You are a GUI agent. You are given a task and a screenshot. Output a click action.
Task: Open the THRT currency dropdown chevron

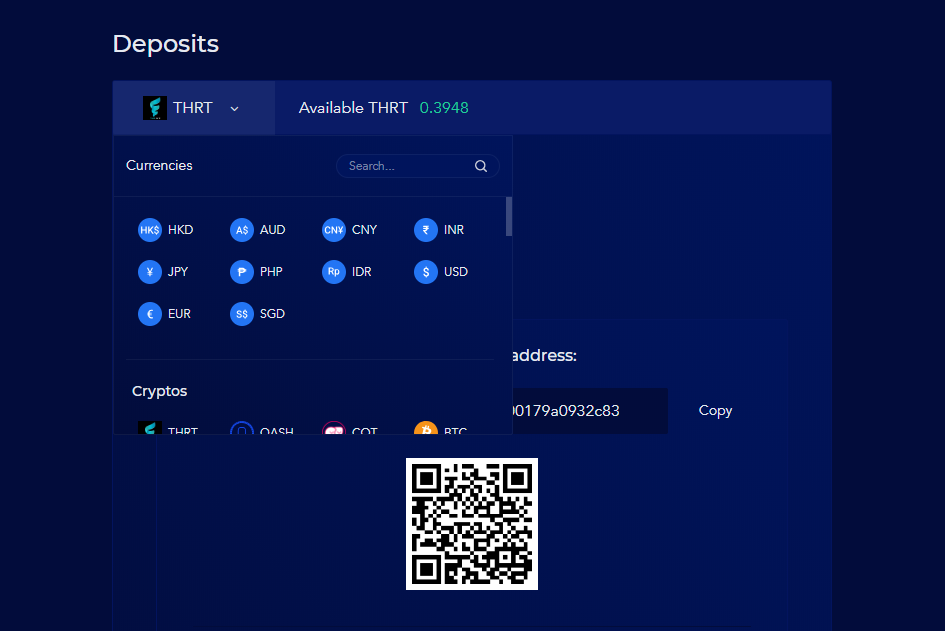pos(234,108)
